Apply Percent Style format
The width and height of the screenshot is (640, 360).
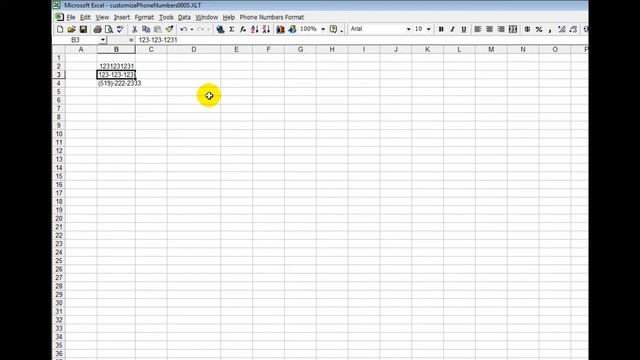pyautogui.click(x=539, y=29)
